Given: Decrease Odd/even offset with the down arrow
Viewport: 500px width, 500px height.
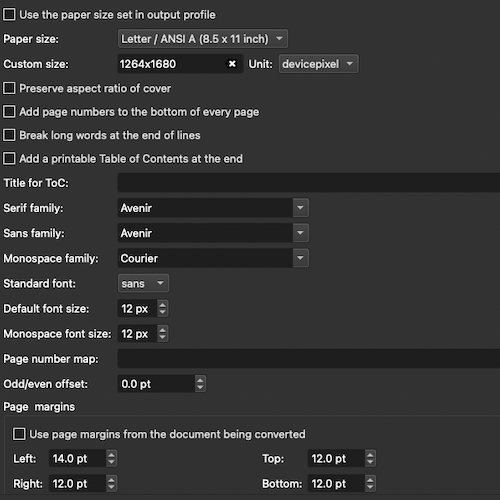Looking at the screenshot, I should (200, 388).
